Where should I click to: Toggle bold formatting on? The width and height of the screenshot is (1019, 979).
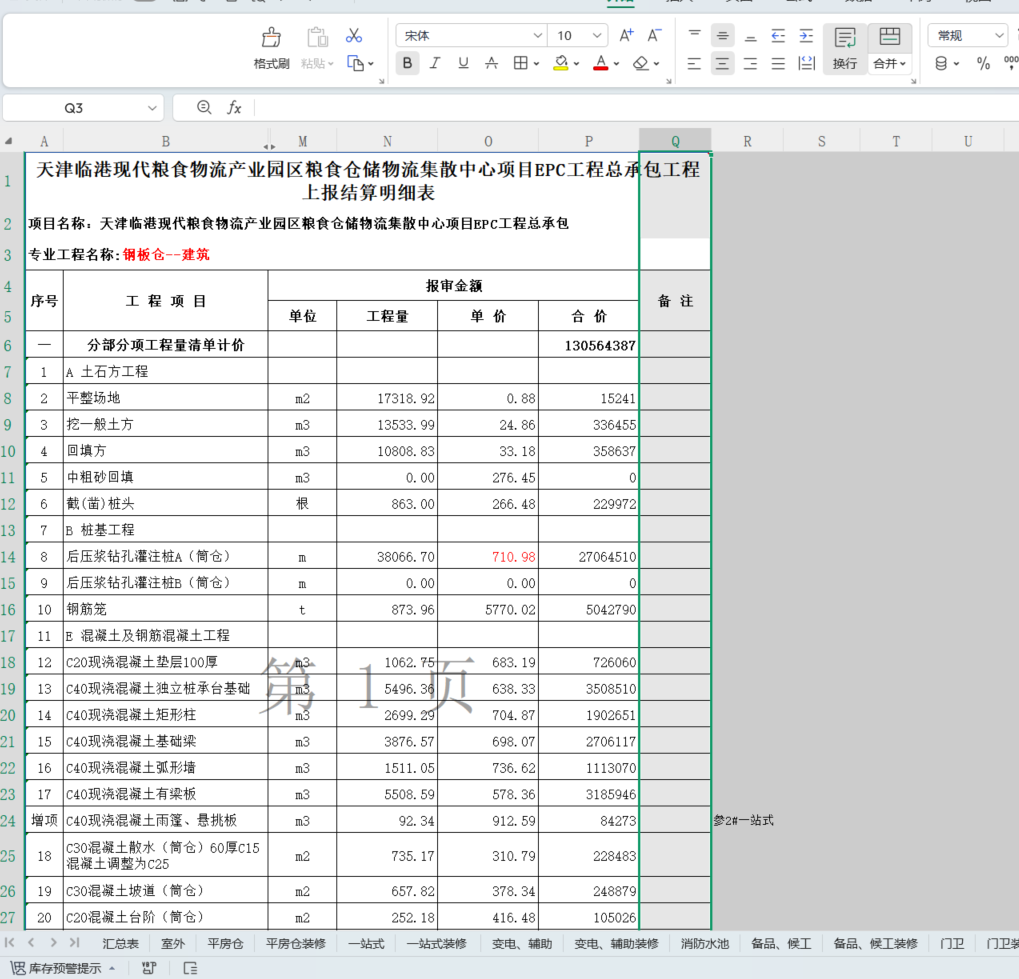click(x=406, y=62)
